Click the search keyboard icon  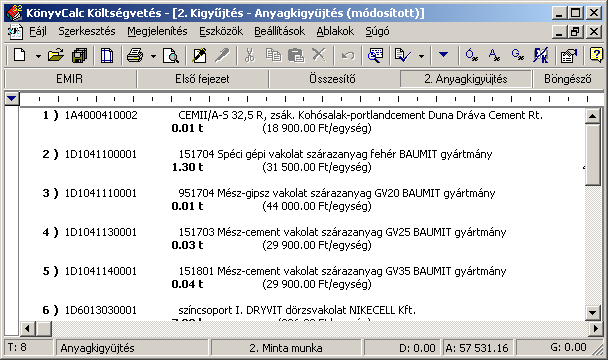(x=375, y=55)
